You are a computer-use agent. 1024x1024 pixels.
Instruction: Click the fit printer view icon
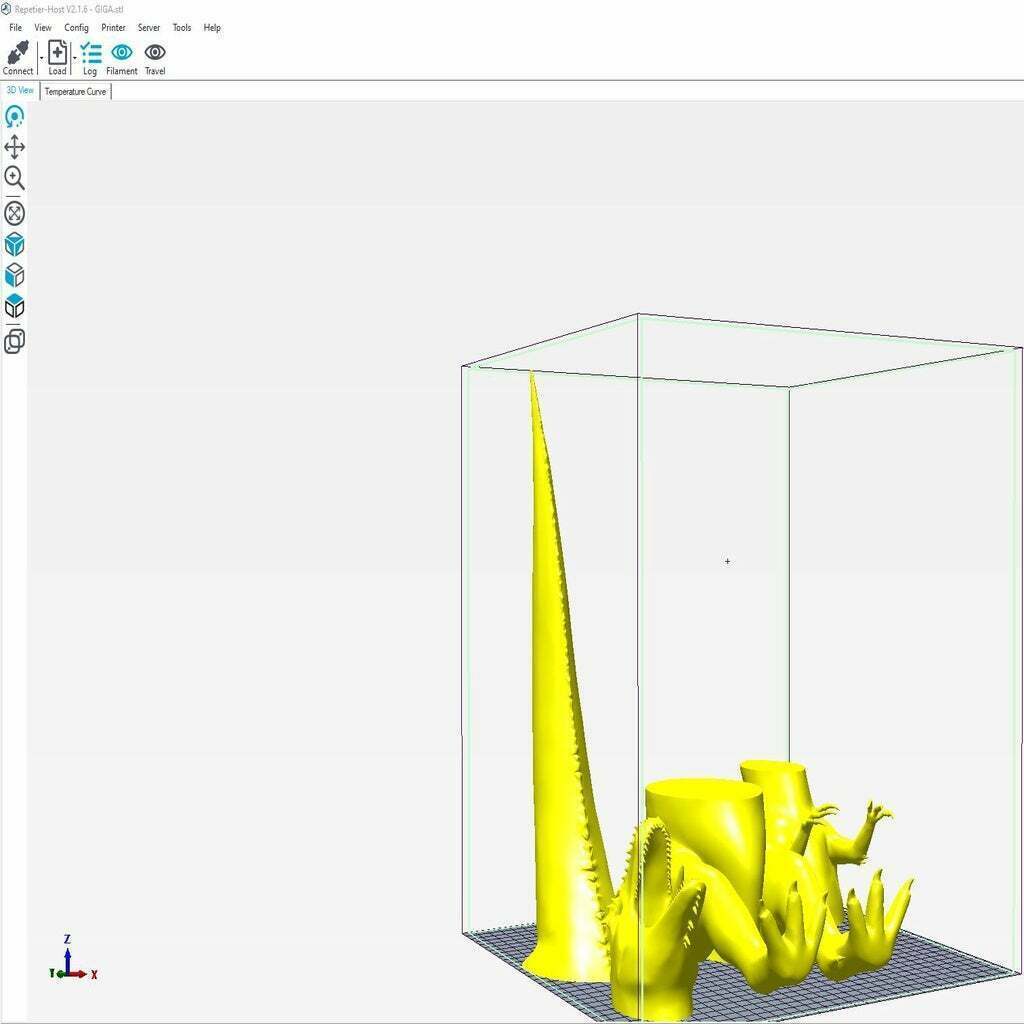(14, 211)
